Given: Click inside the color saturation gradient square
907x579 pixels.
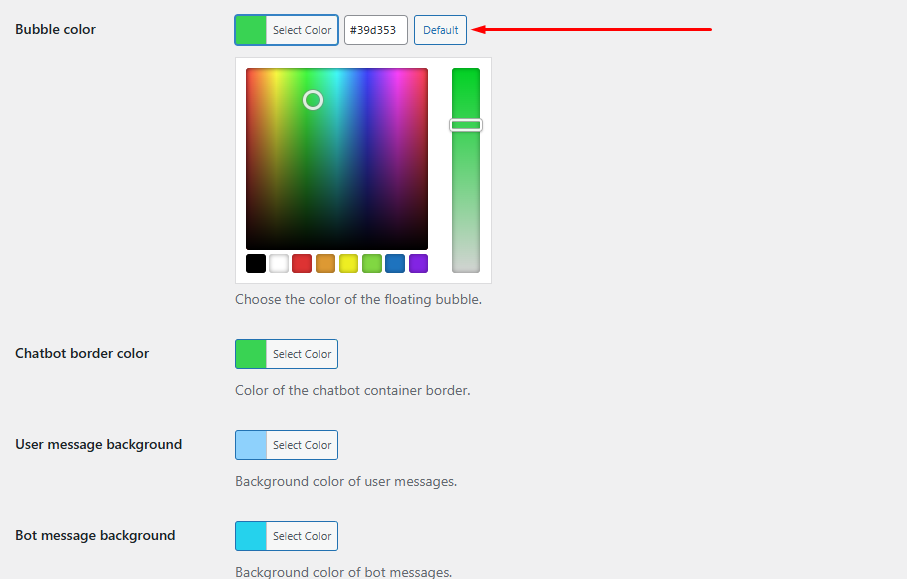Looking at the screenshot, I should [x=336, y=160].
